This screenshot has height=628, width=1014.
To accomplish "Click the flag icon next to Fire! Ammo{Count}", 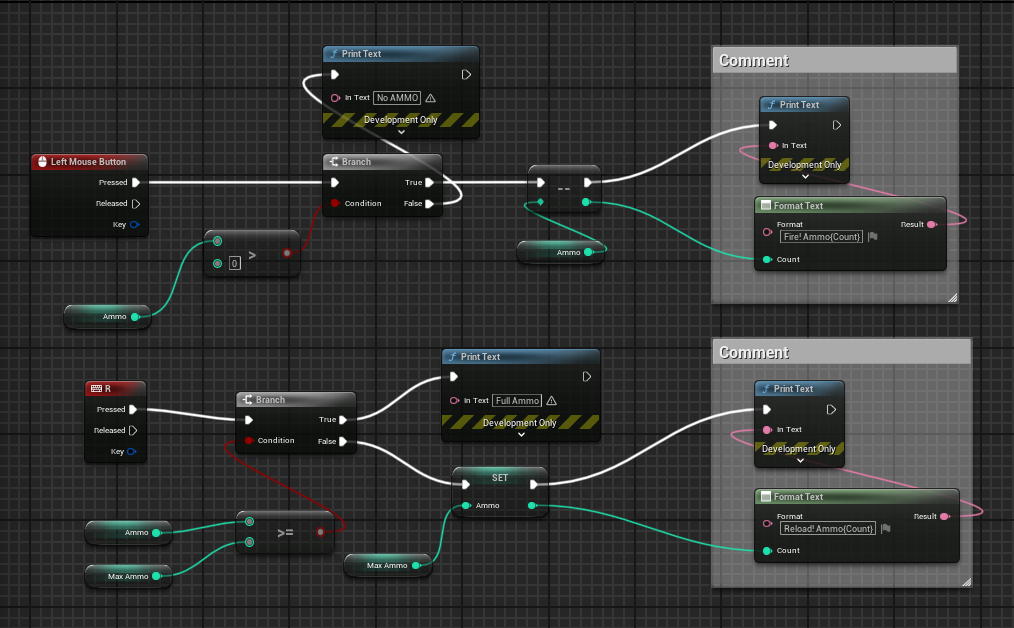I will tap(873, 237).
